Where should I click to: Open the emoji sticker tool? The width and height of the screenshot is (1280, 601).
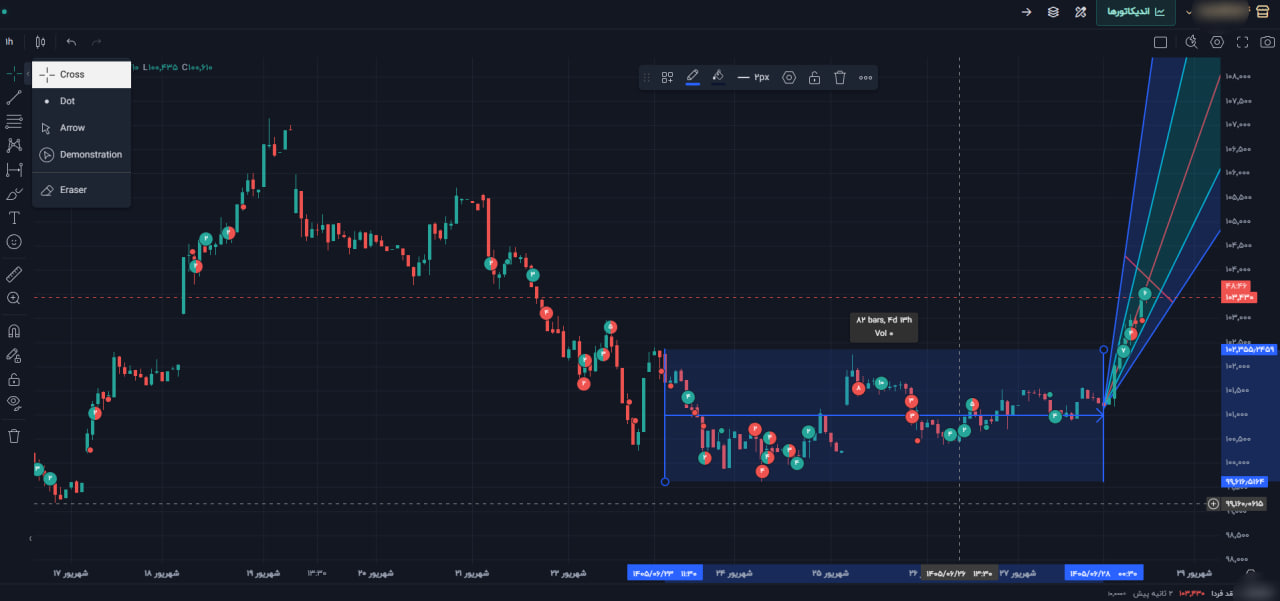click(x=14, y=242)
